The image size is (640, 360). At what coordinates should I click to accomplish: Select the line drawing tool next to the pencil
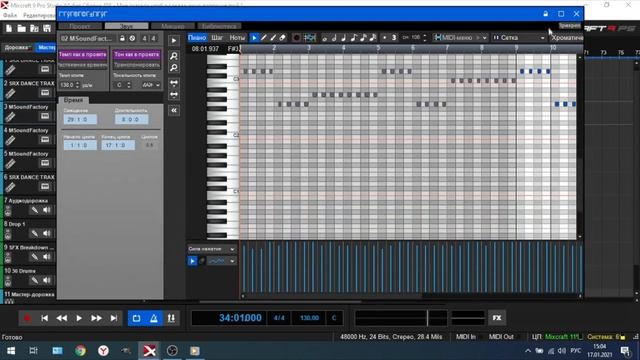pyautogui.click(x=273, y=38)
